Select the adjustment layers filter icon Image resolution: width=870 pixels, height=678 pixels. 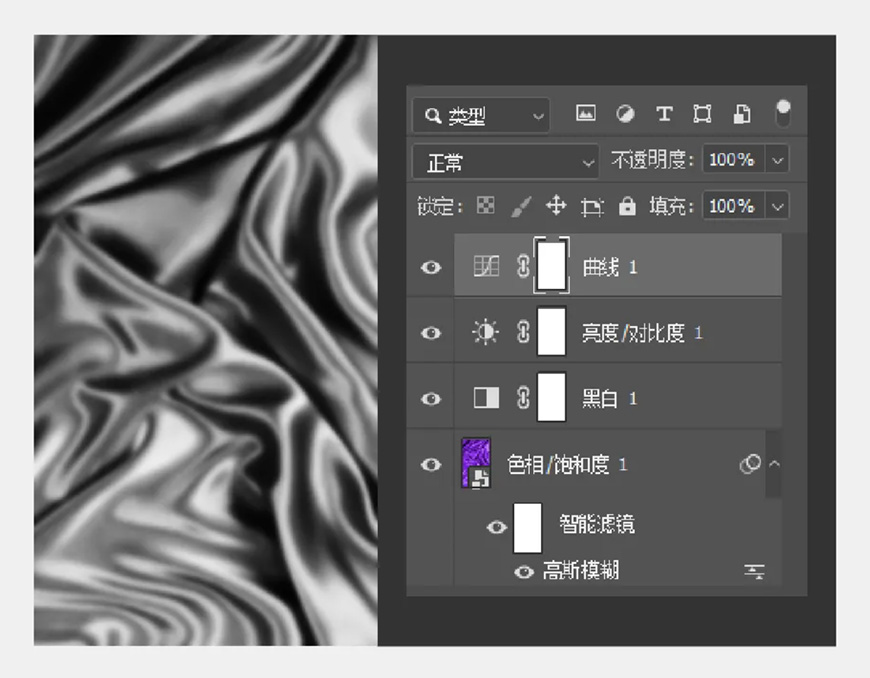626,113
